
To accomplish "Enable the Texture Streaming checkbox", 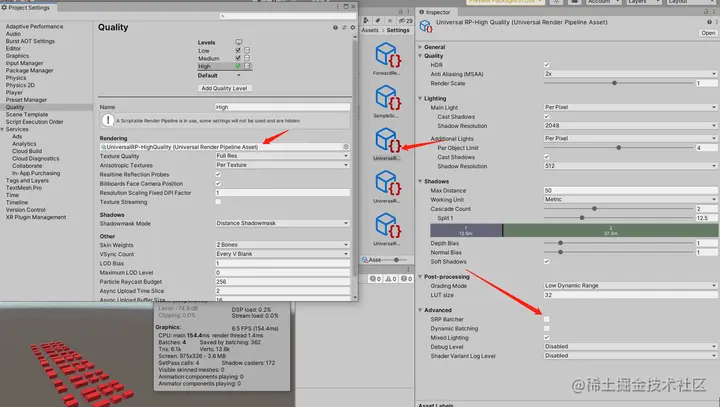I will (218, 202).
